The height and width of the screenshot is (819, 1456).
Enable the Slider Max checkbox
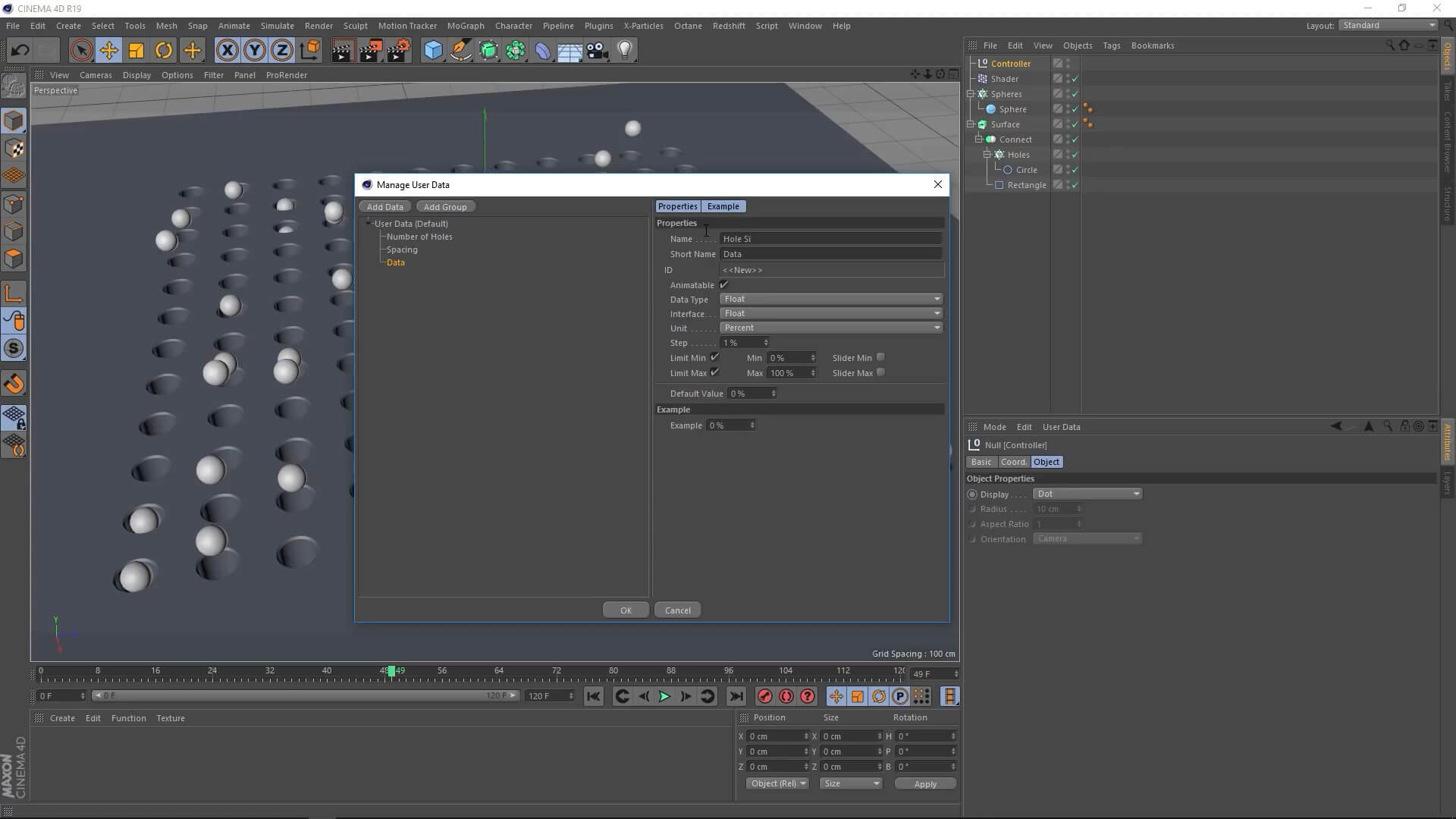(880, 372)
